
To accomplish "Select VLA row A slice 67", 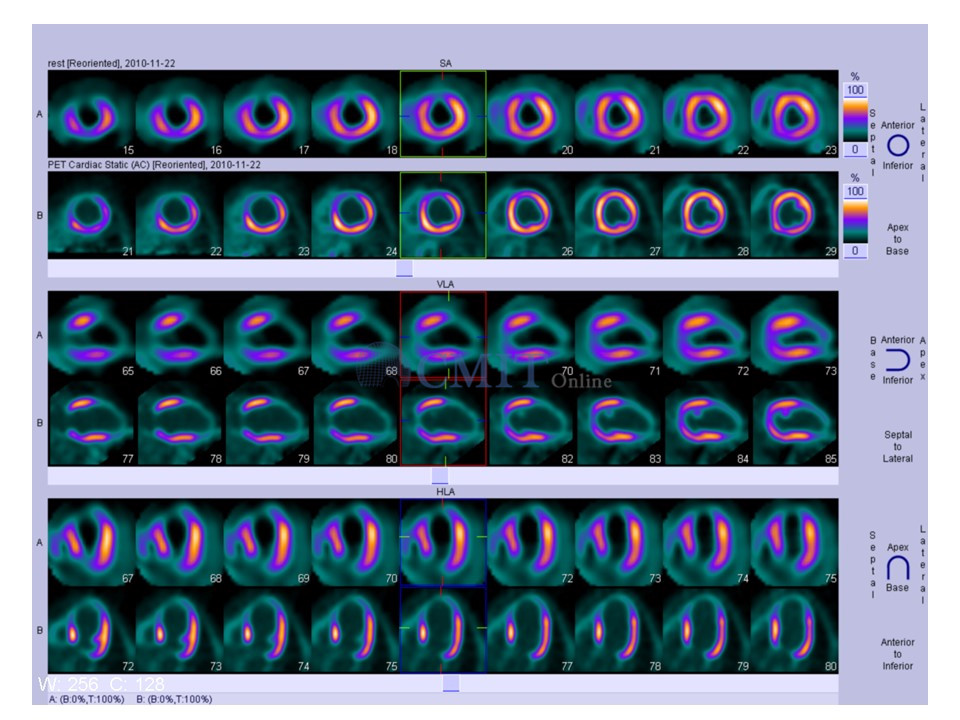I will (268, 335).
